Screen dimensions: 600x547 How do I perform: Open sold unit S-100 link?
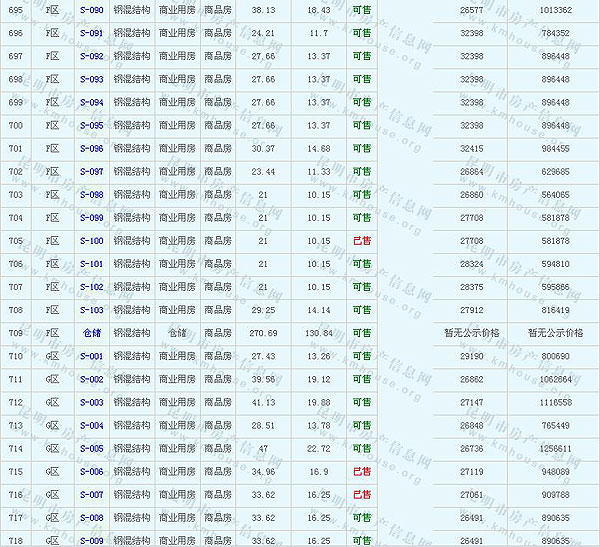click(91, 241)
